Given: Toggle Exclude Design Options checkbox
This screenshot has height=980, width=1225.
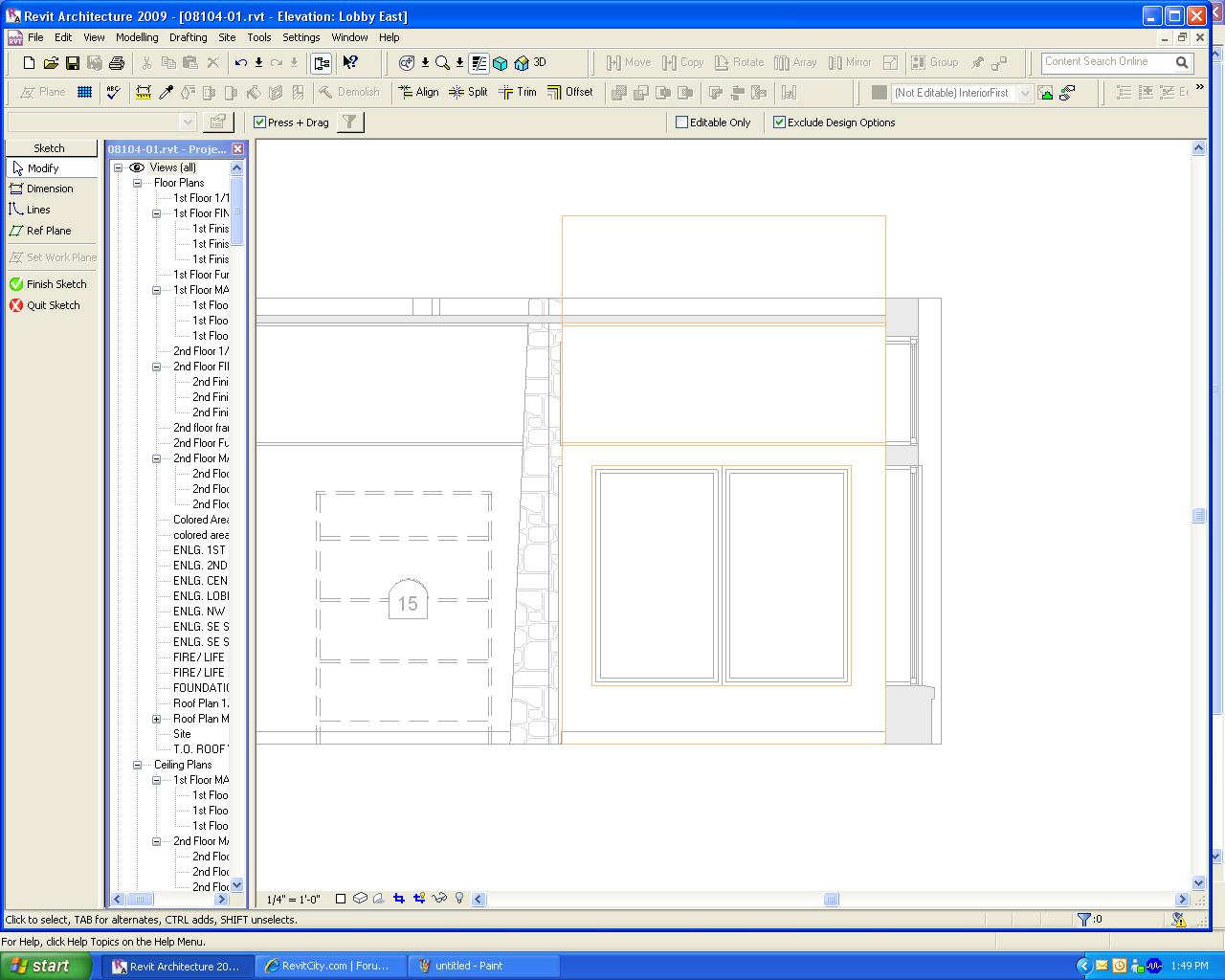Looking at the screenshot, I should tap(779, 122).
